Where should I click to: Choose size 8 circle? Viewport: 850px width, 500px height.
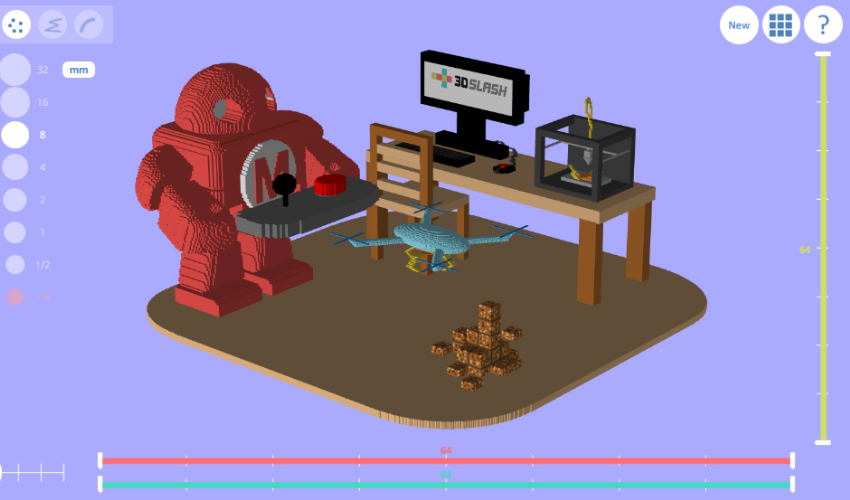click(15, 134)
